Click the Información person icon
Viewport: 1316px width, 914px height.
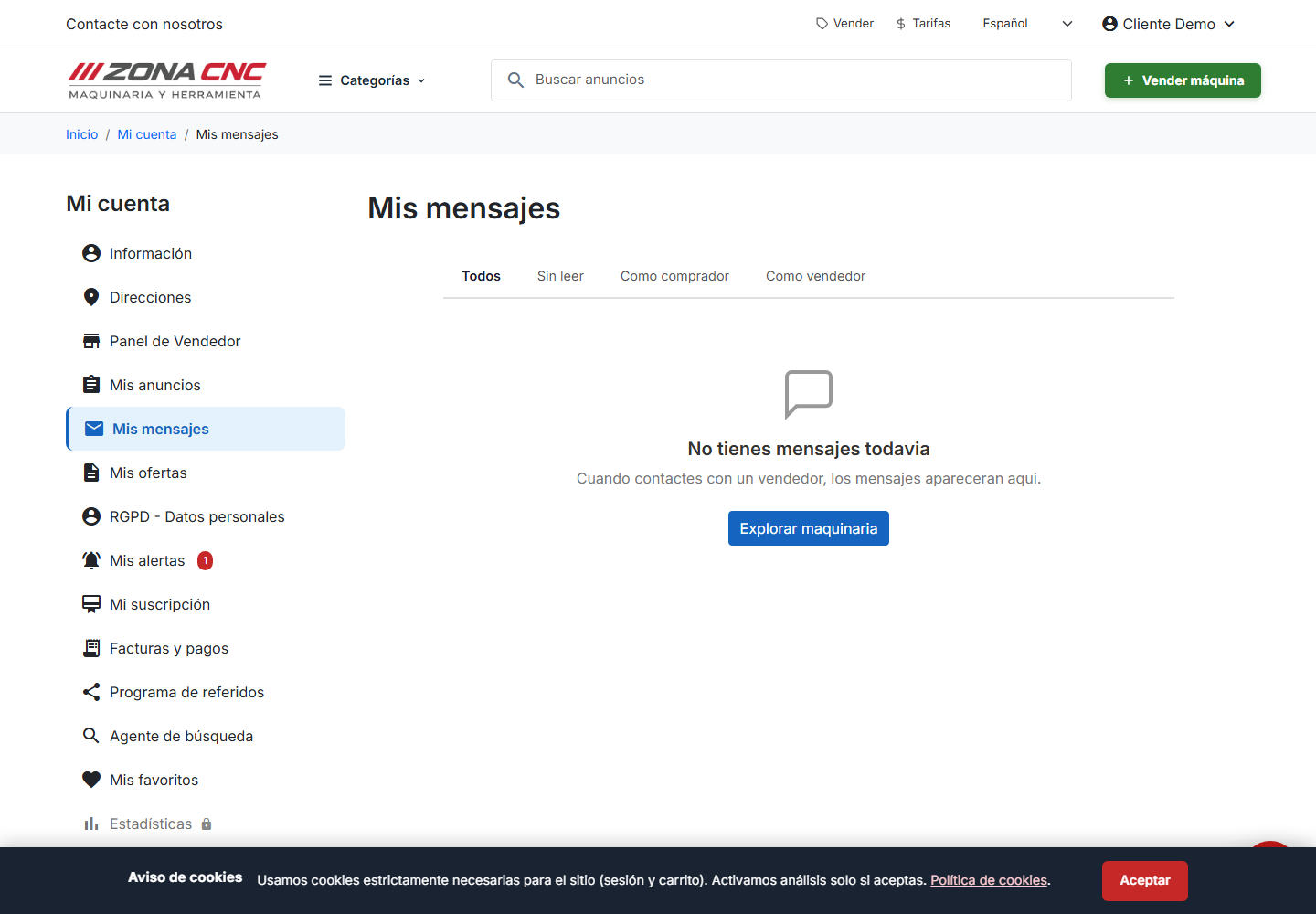click(91, 253)
